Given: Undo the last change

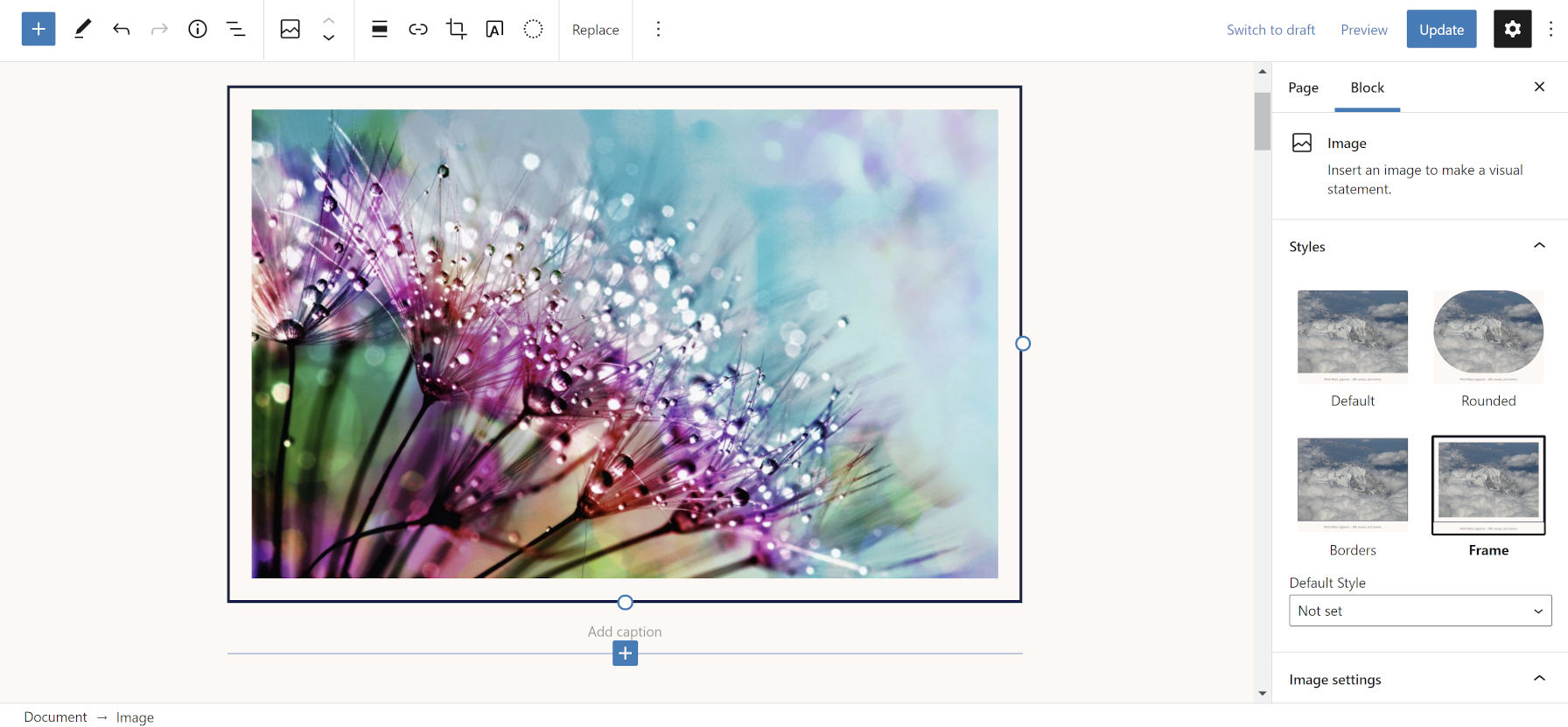Looking at the screenshot, I should 121,29.
